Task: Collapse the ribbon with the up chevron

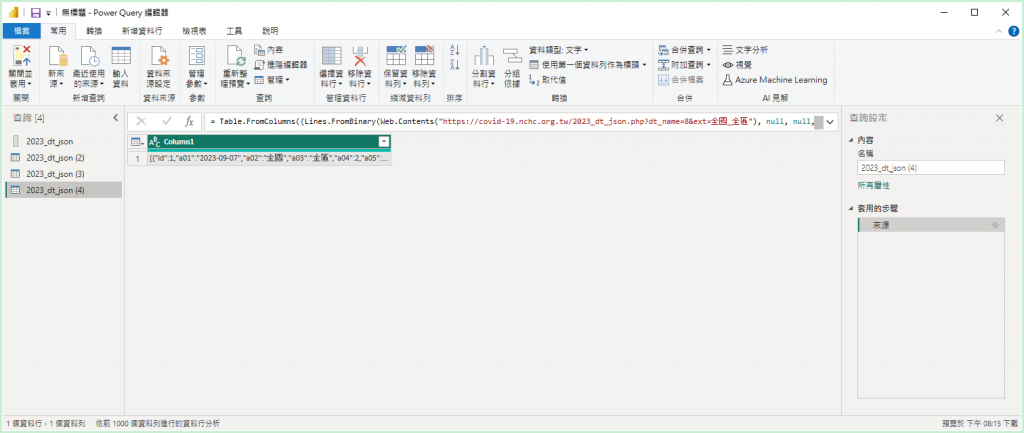Action: (999, 31)
